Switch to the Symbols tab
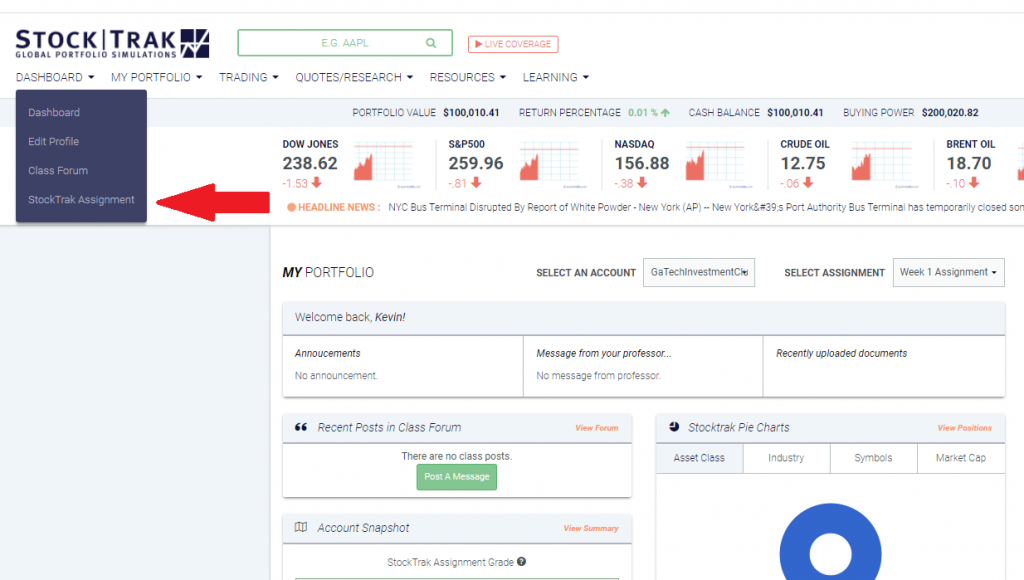Viewport: 1024px width, 580px height. coord(873,458)
